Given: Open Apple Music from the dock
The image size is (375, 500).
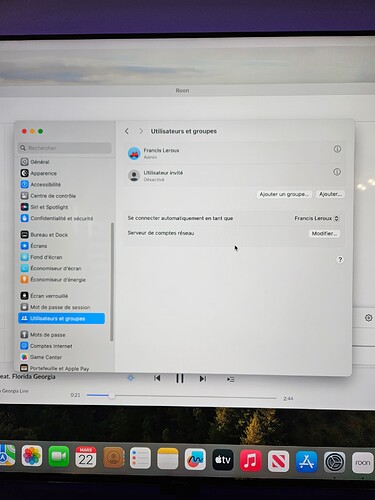Looking at the screenshot, I should [251, 460].
